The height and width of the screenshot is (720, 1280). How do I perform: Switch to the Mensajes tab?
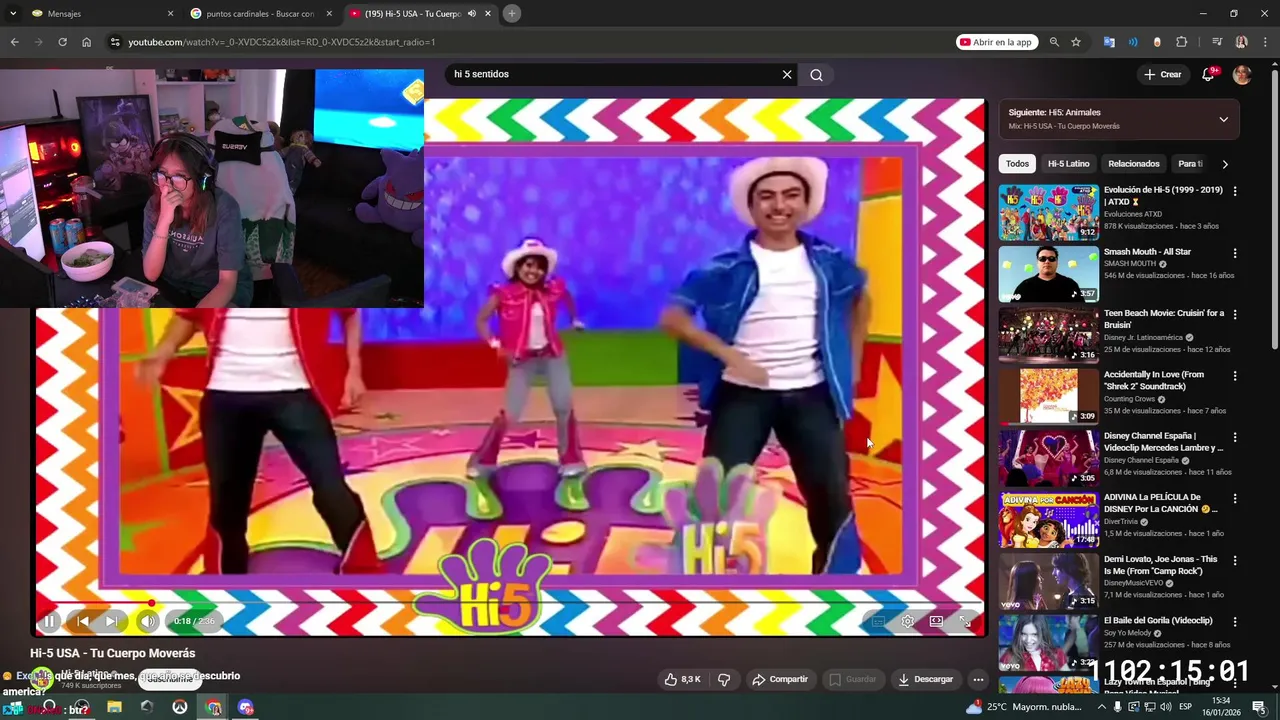point(99,14)
